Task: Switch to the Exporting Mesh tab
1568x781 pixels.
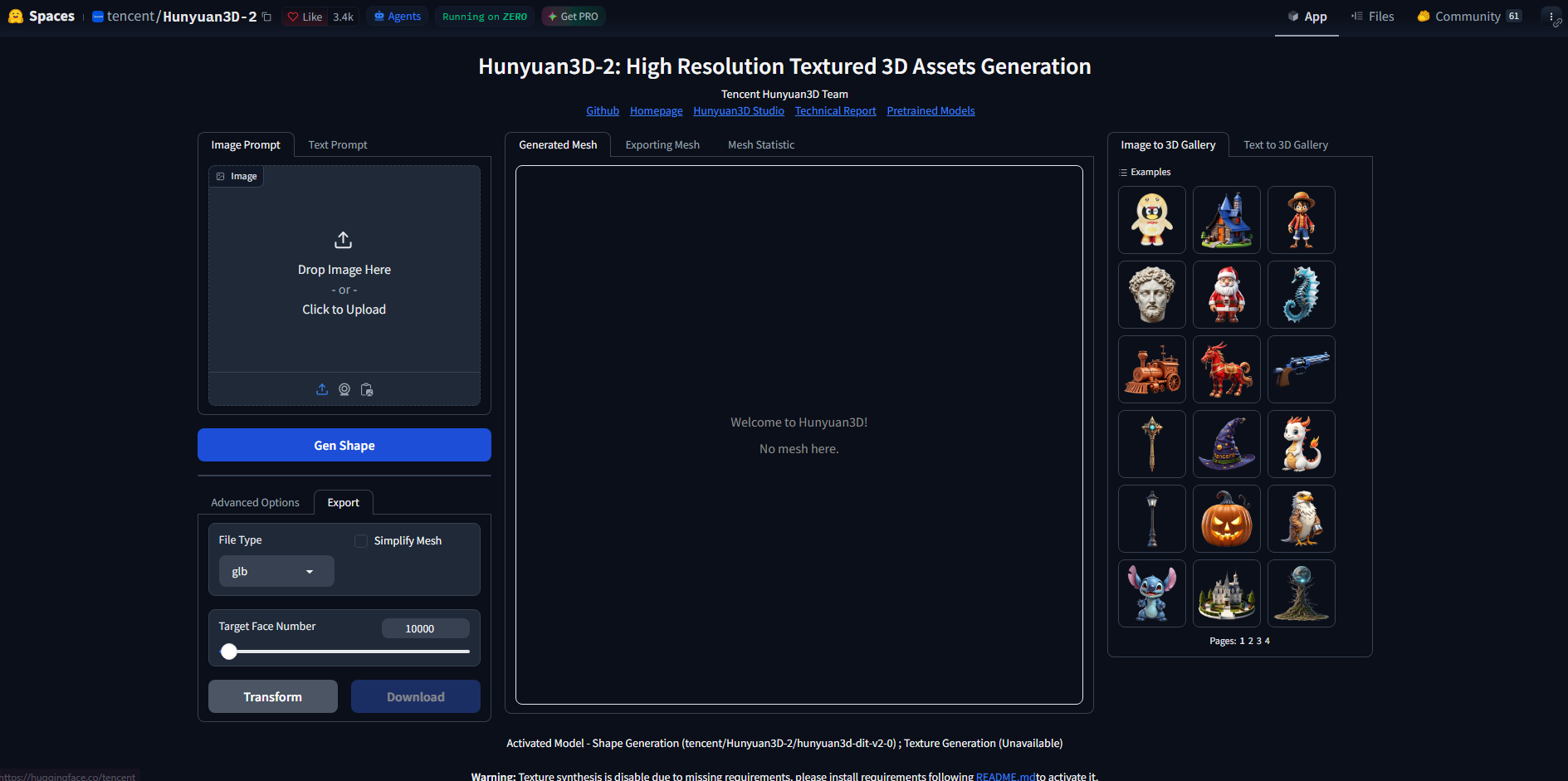Action: pyautogui.click(x=662, y=144)
